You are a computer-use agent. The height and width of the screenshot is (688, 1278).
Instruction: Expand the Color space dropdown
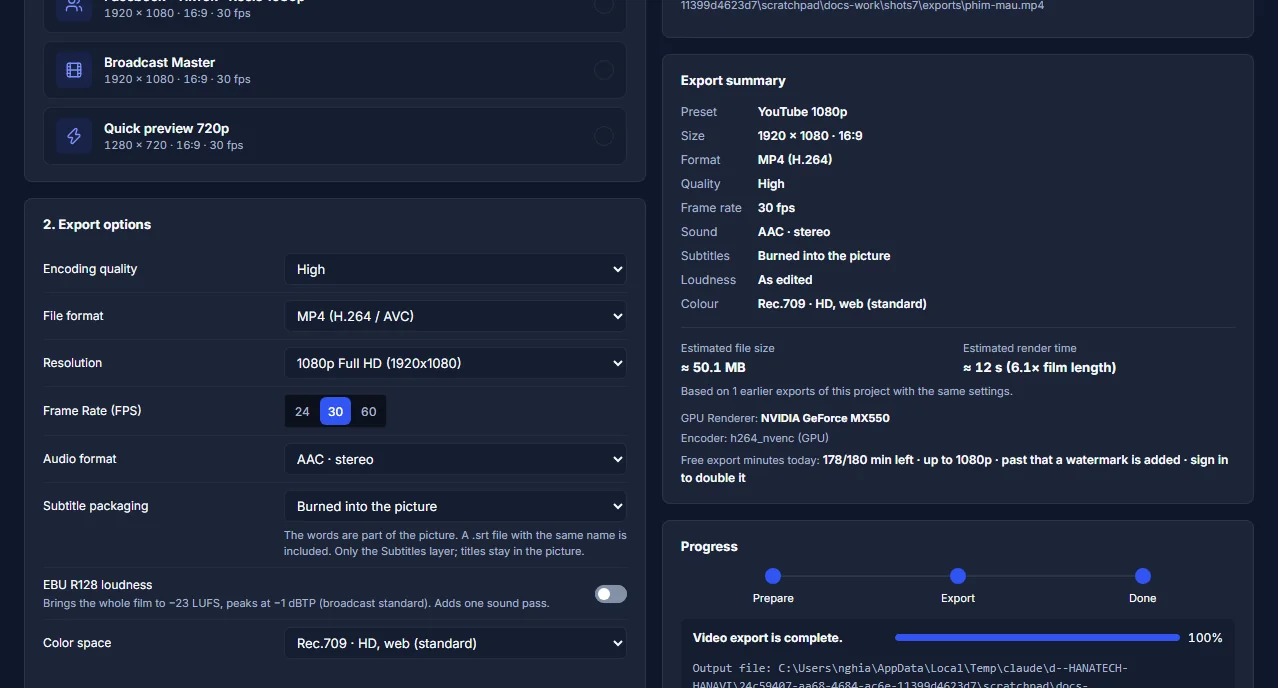click(x=455, y=643)
